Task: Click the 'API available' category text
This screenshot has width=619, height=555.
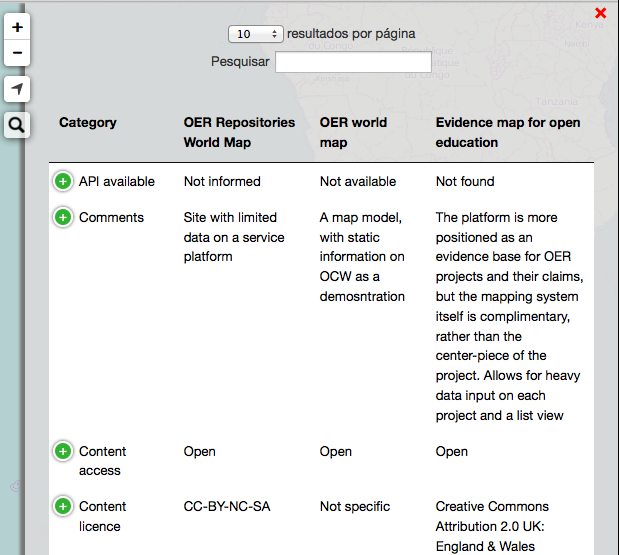Action: tap(117, 182)
